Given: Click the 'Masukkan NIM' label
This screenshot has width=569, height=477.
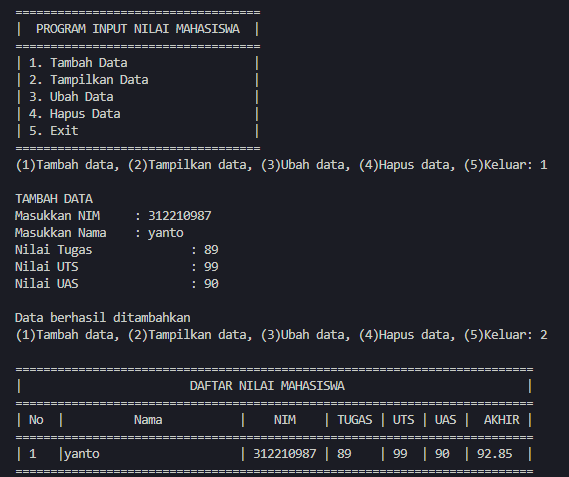Looking at the screenshot, I should tap(57, 216).
